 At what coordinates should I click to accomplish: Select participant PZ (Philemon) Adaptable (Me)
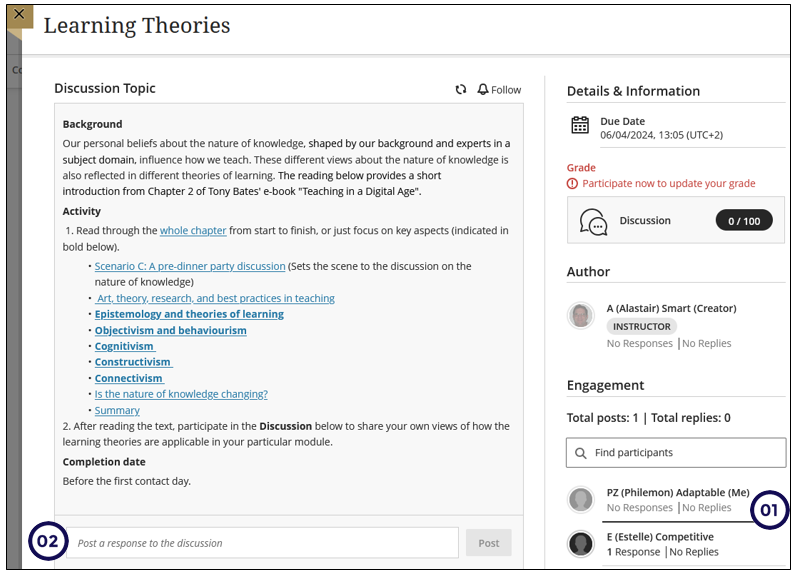point(678,493)
